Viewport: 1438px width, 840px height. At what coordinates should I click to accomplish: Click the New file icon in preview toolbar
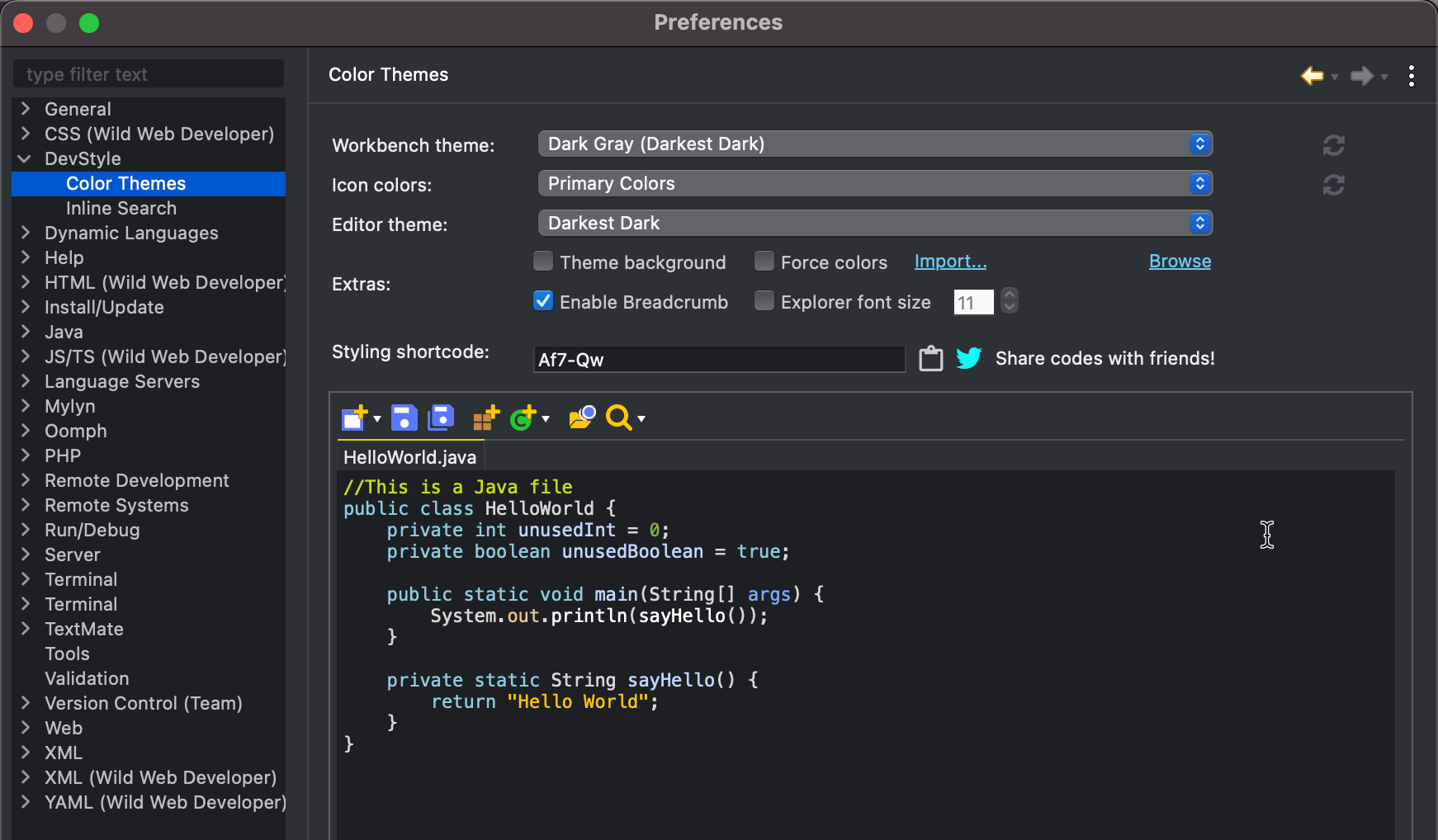(x=354, y=418)
